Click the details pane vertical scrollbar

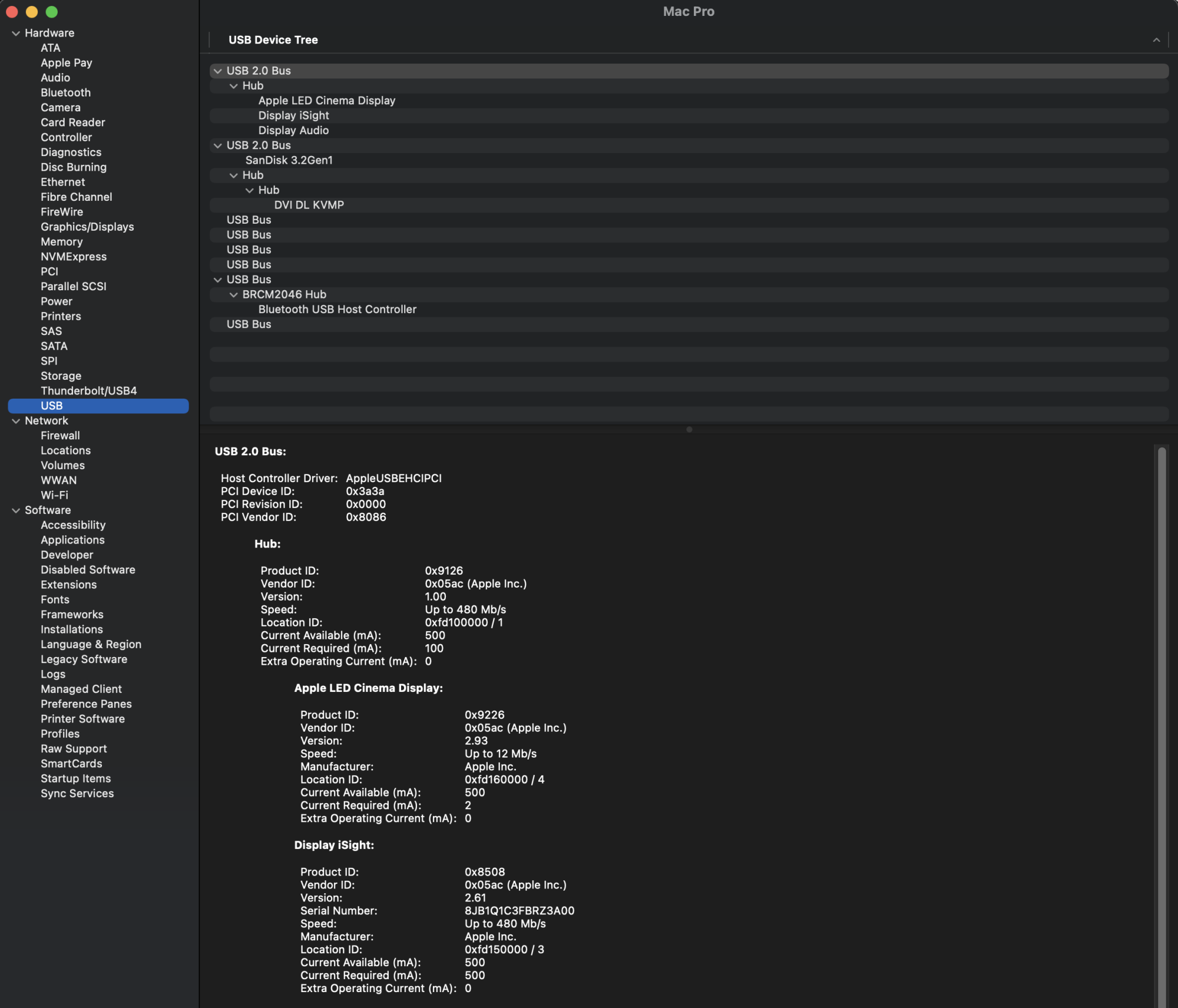pos(1162,707)
